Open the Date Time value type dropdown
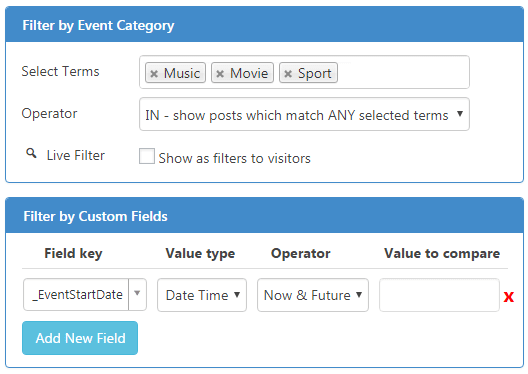 [202, 295]
